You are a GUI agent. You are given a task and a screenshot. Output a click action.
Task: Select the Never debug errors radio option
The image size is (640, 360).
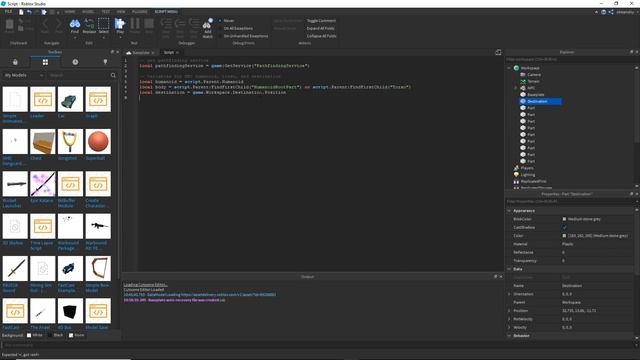pyautogui.click(x=220, y=20)
